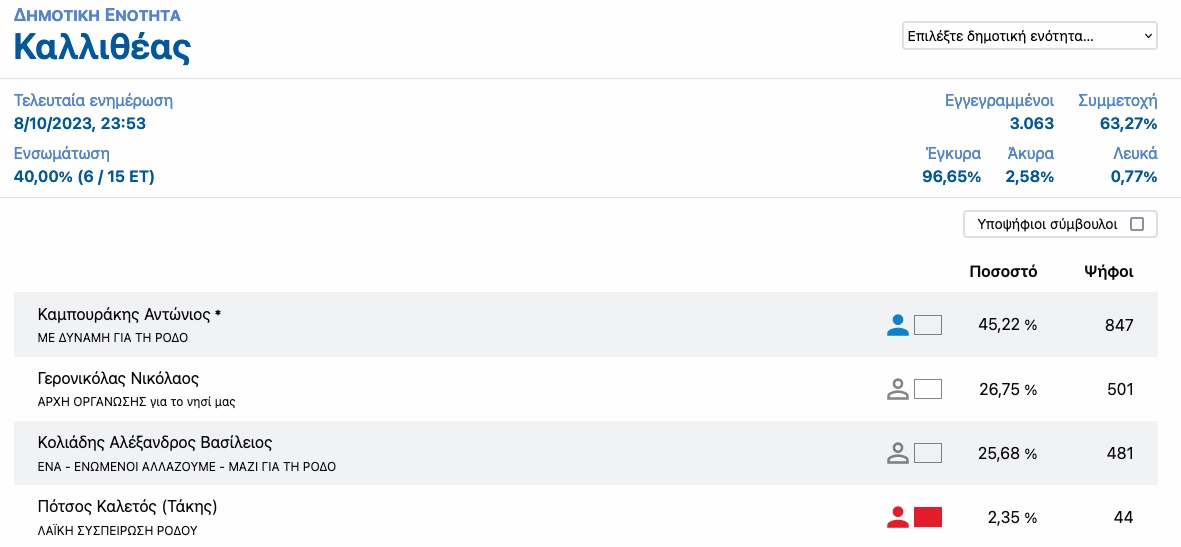Enable the Υποψήφιοι σύμβουλοι checkbox
The image size is (1181, 547).
(1137, 225)
